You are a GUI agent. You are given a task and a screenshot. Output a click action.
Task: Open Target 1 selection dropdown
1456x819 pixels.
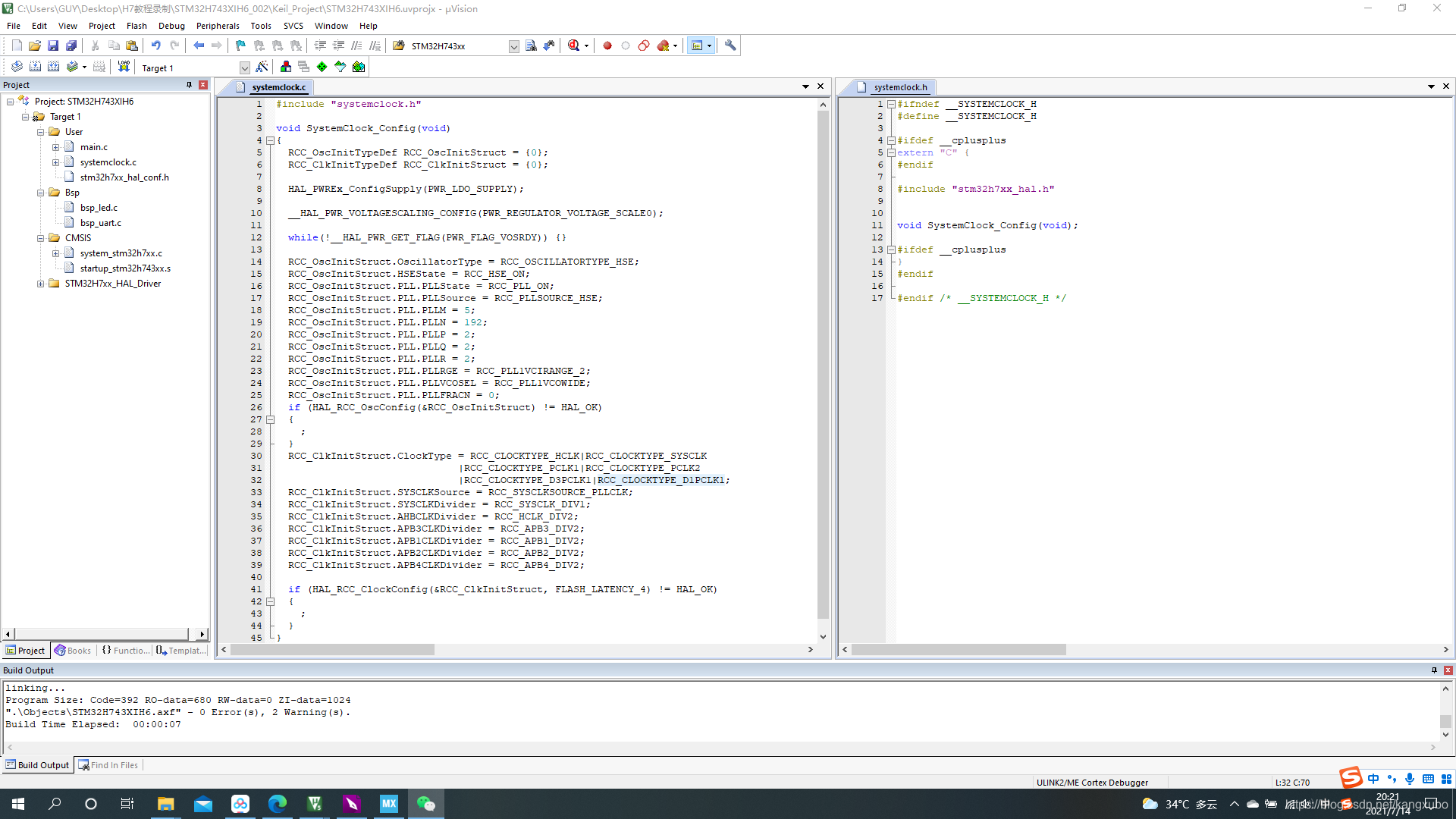(244, 67)
